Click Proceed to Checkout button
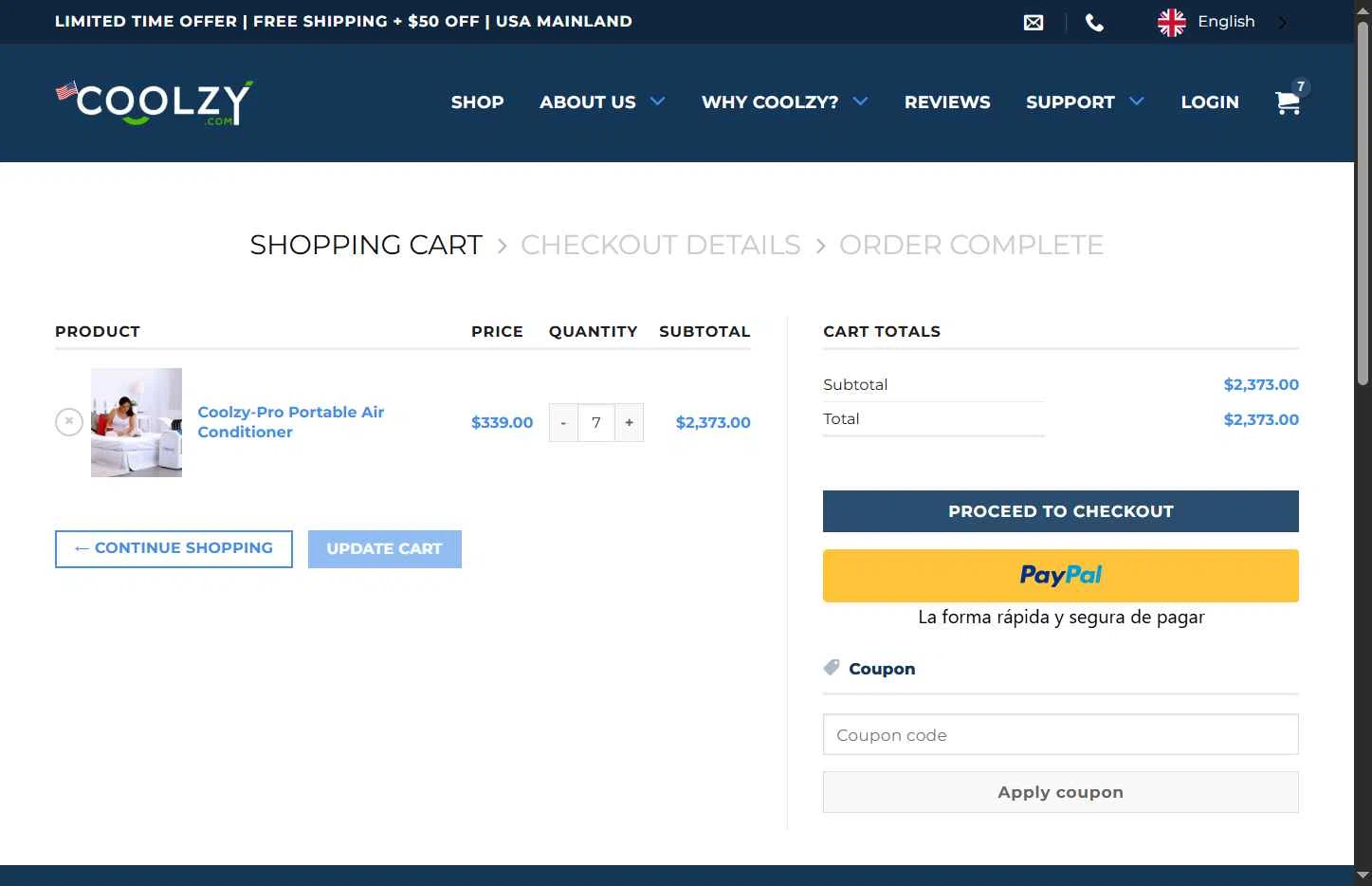 click(1061, 511)
